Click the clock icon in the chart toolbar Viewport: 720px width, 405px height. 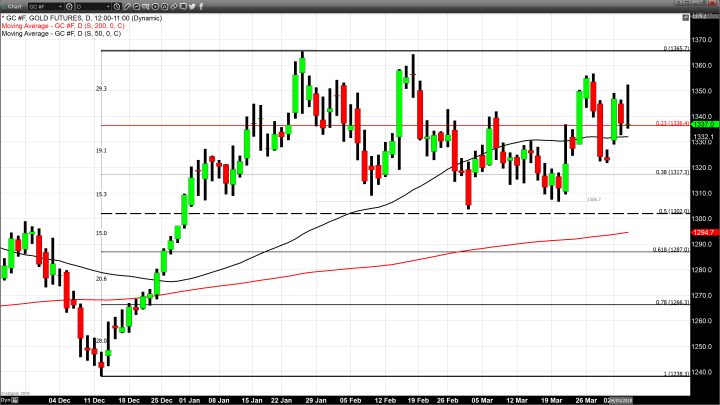click(x=117, y=6)
